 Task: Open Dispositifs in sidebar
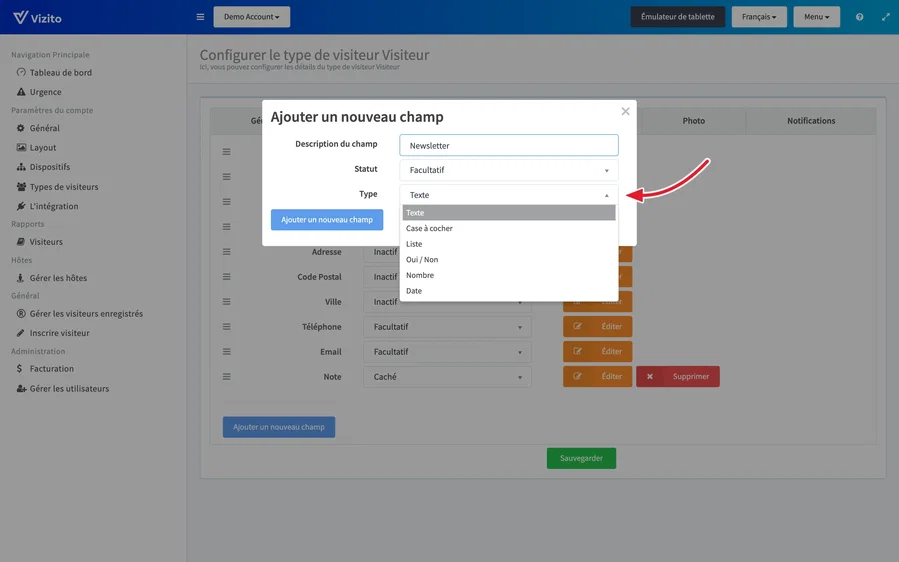point(50,167)
